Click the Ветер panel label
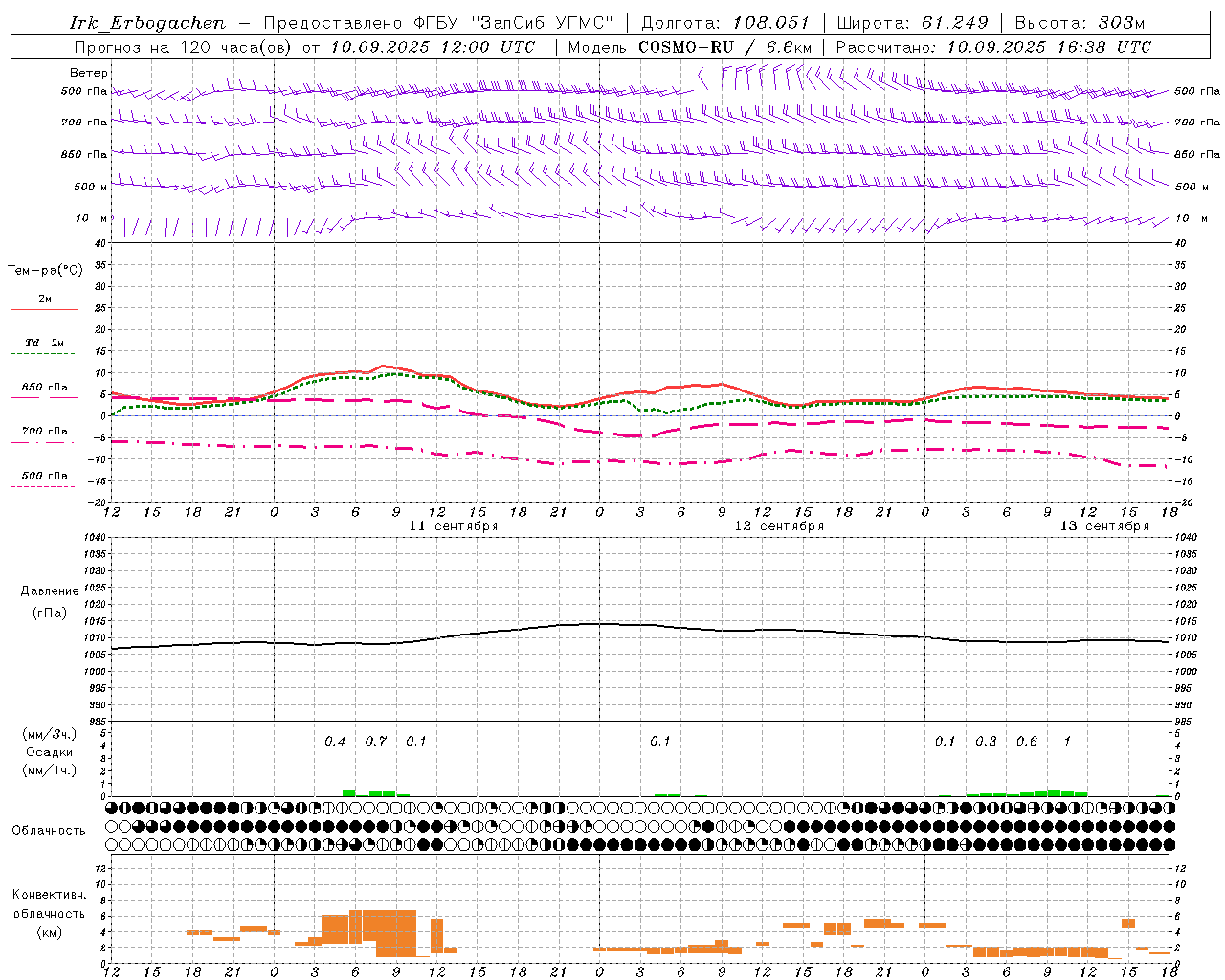This screenshot has width=1225, height=980. point(89,73)
